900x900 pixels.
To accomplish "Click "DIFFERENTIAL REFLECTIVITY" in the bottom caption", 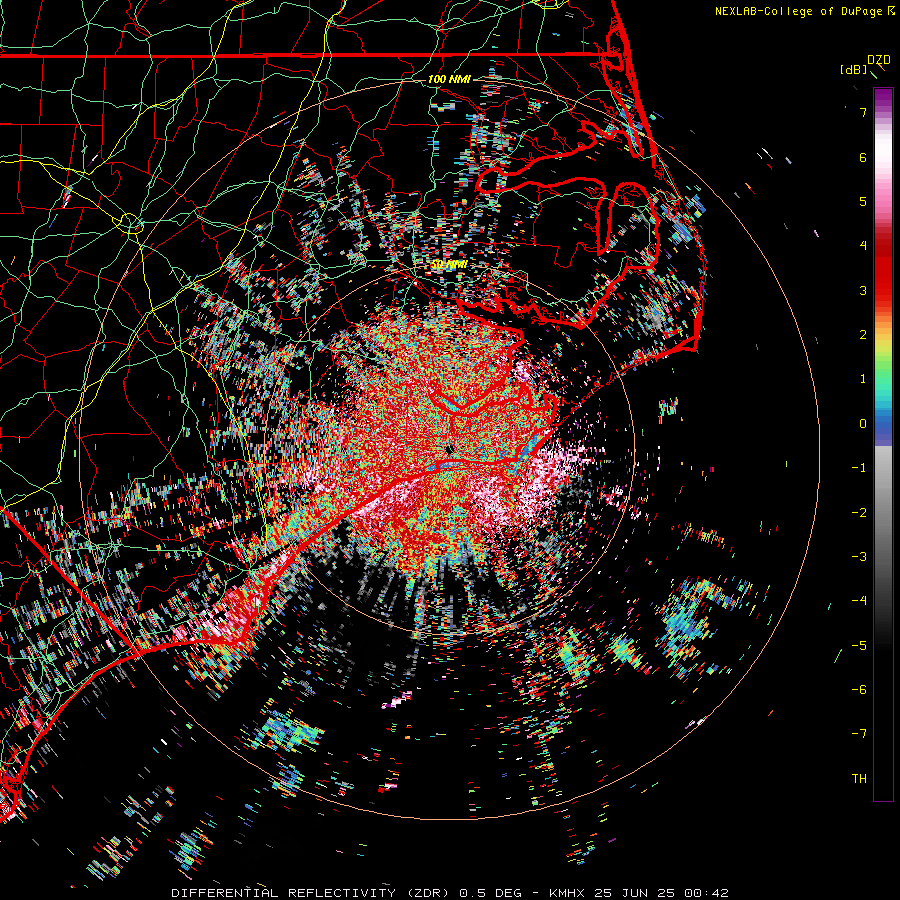I will 284,893.
